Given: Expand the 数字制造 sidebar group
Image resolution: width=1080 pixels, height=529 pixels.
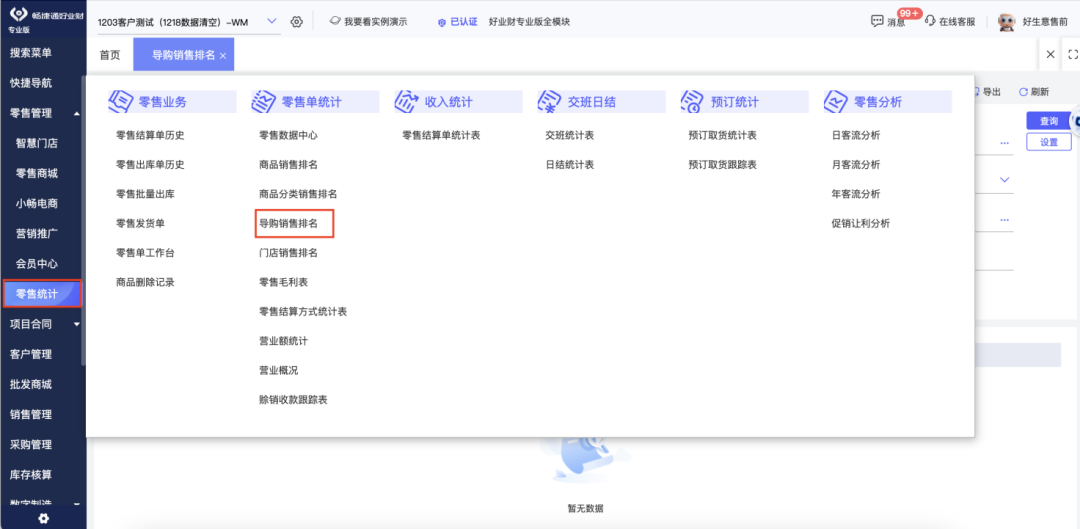Looking at the screenshot, I should pos(76,504).
